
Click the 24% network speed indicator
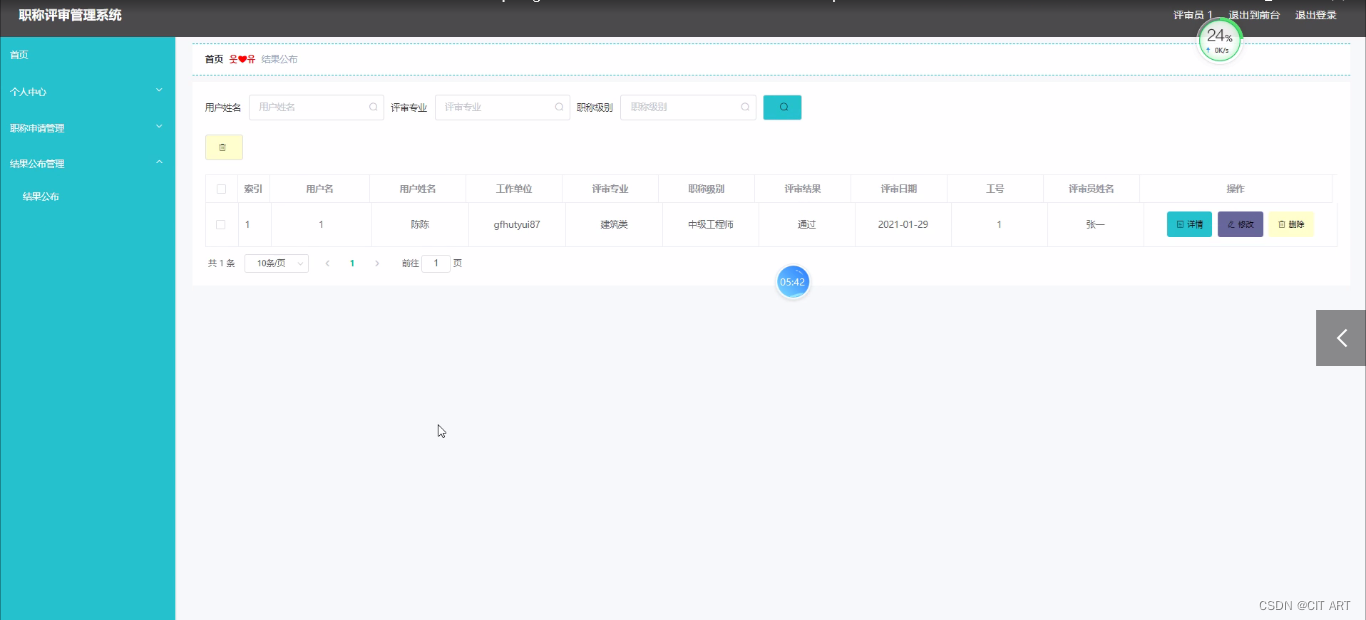point(1219,38)
